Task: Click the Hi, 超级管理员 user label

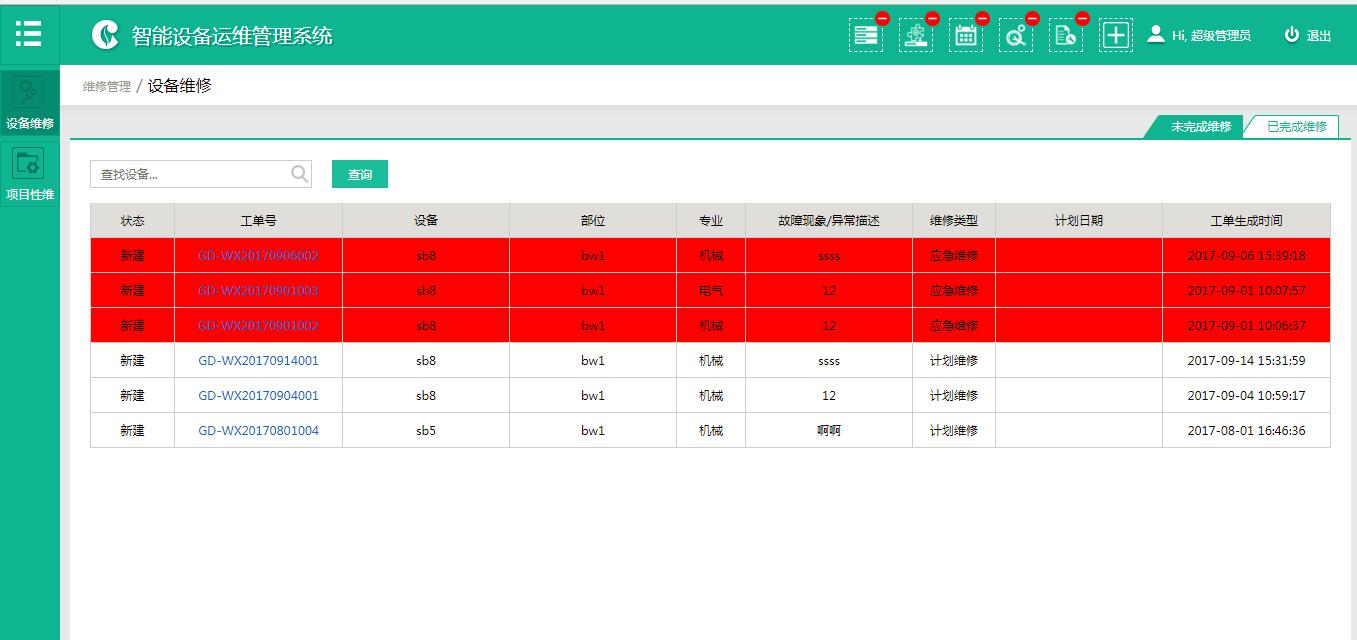Action: coord(1211,36)
